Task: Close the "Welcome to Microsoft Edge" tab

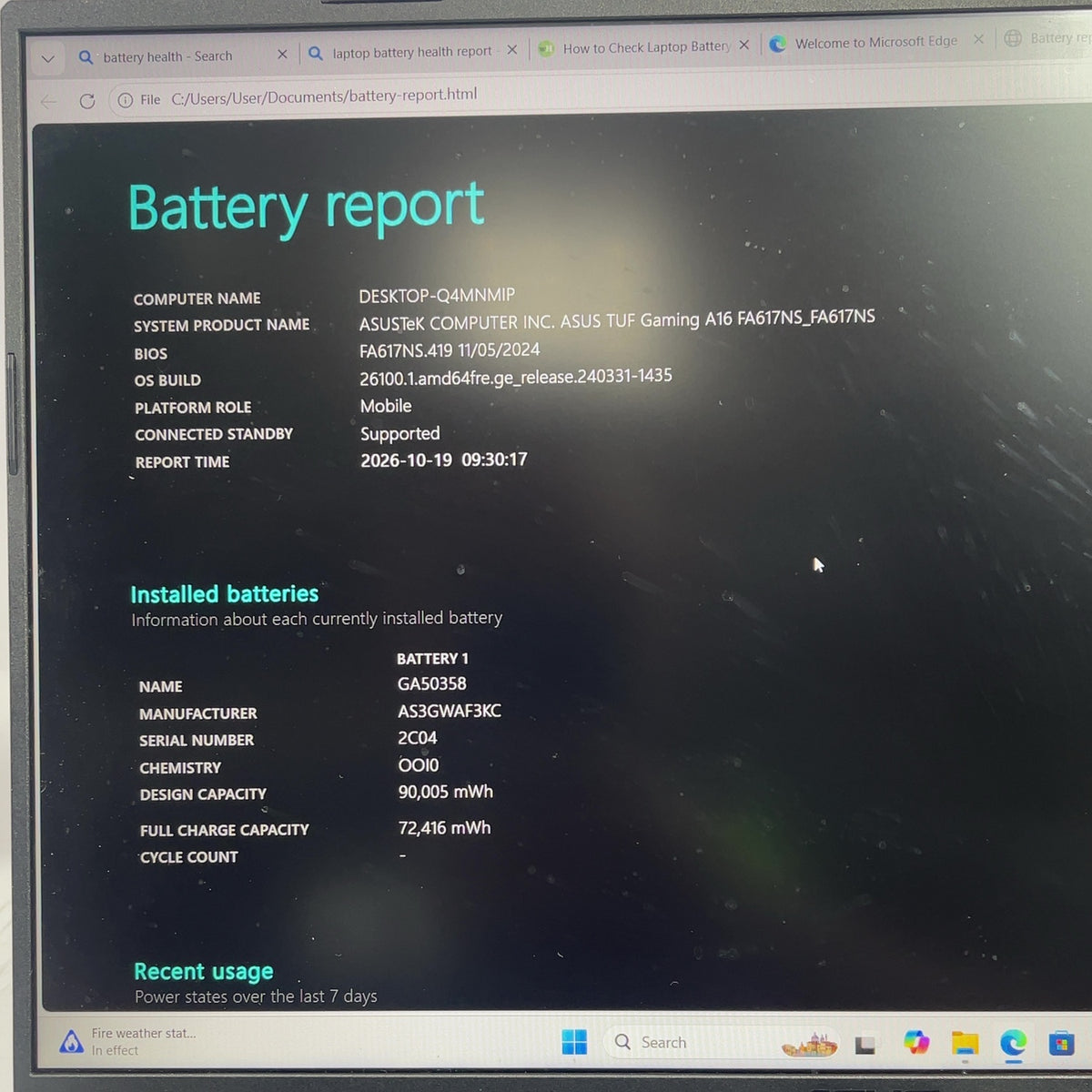Action: coord(978,39)
